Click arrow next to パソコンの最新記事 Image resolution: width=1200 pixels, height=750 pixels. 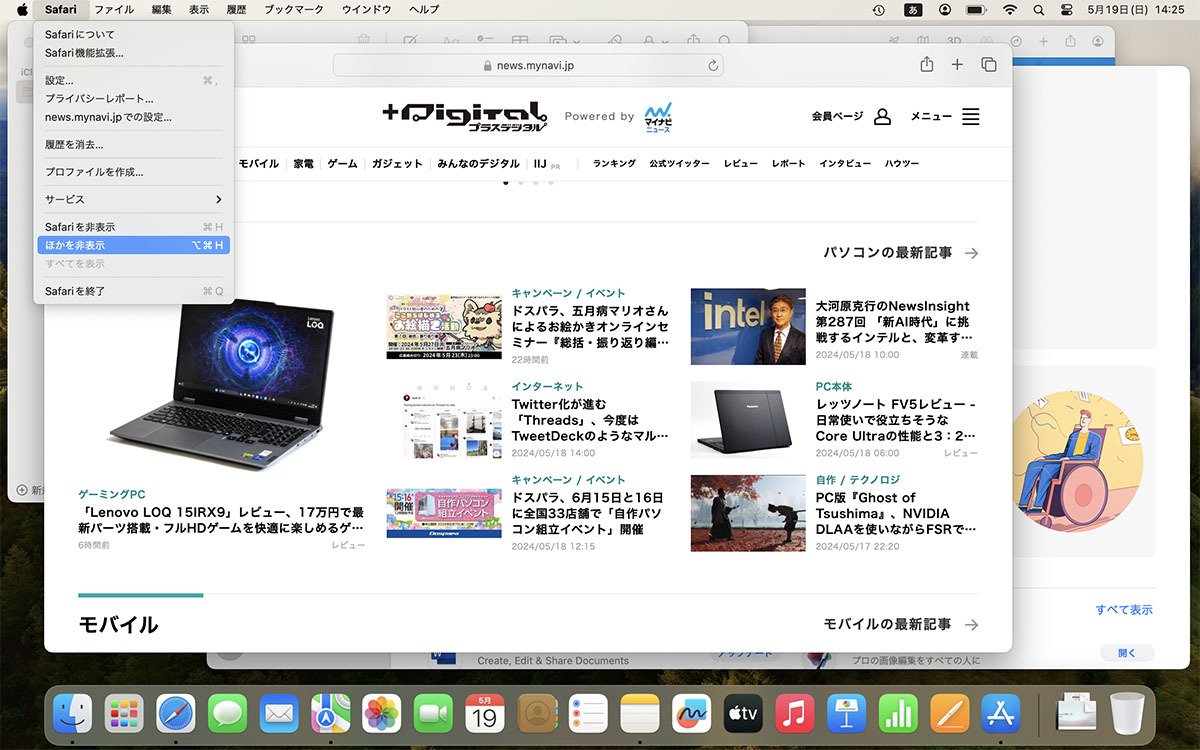pyautogui.click(x=971, y=254)
